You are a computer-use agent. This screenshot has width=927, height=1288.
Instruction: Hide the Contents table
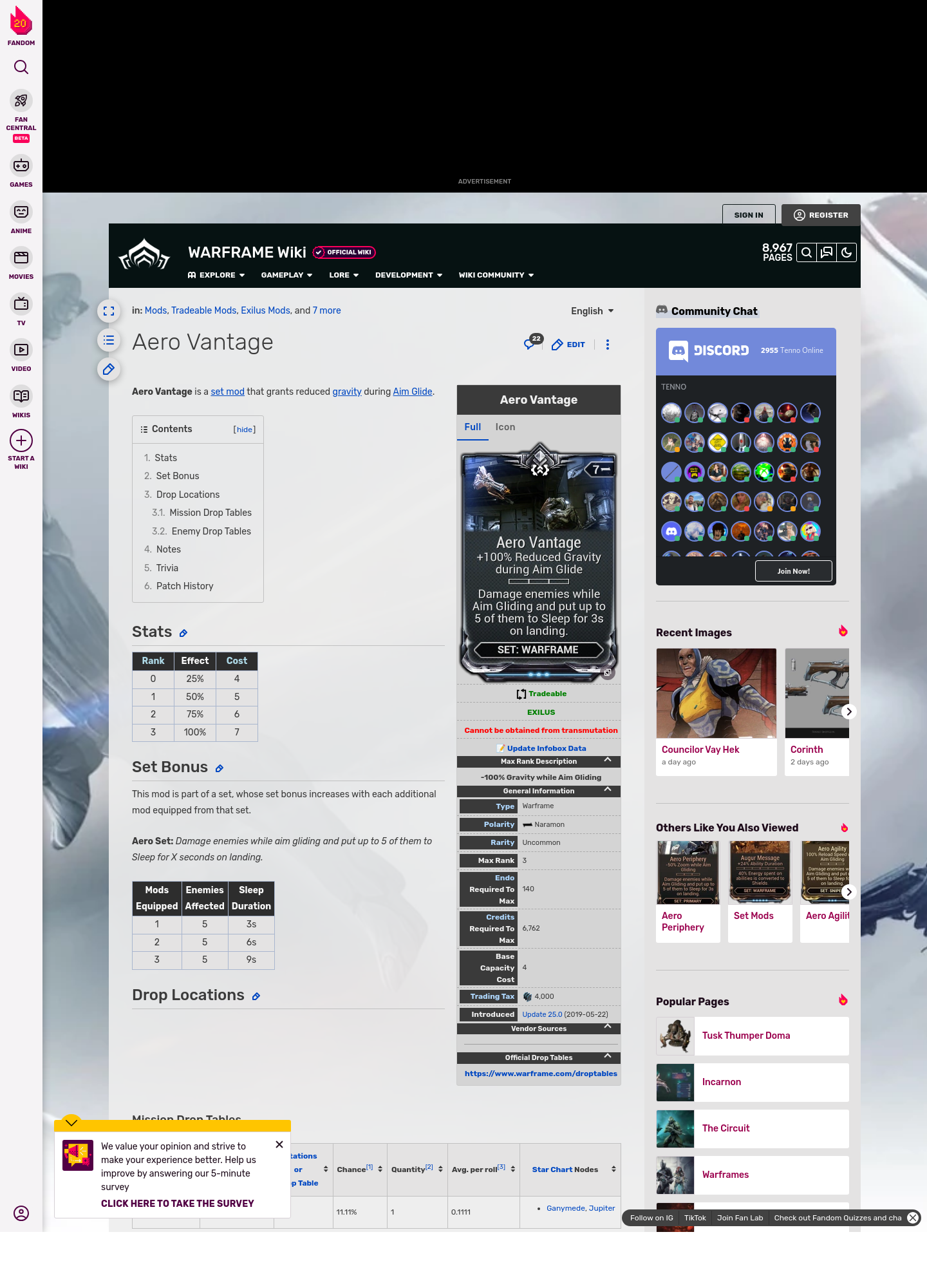[245, 430]
